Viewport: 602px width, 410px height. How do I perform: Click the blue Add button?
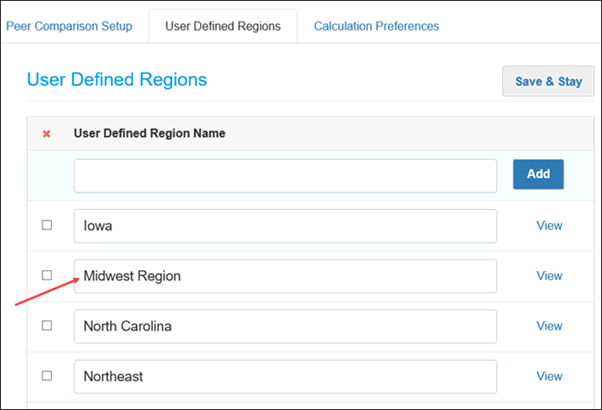(x=538, y=174)
